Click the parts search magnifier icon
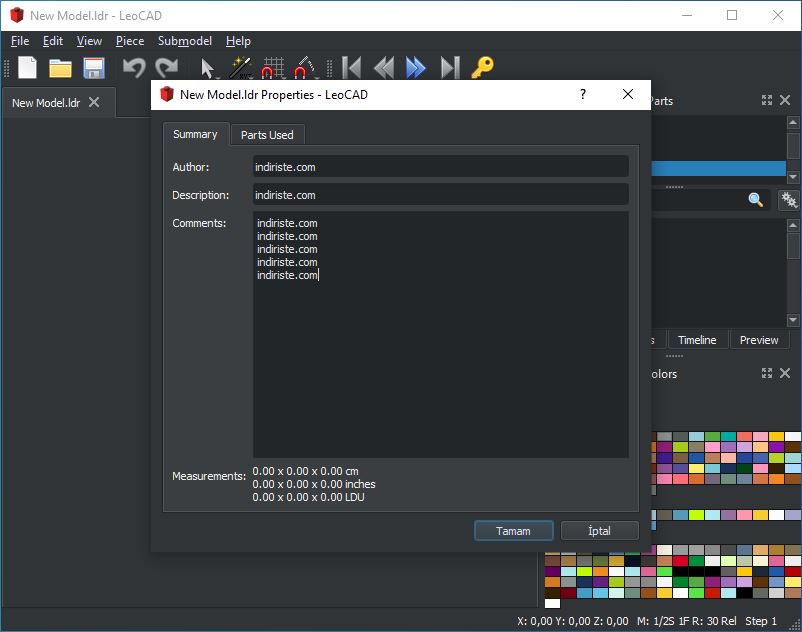802x632 pixels. (756, 200)
